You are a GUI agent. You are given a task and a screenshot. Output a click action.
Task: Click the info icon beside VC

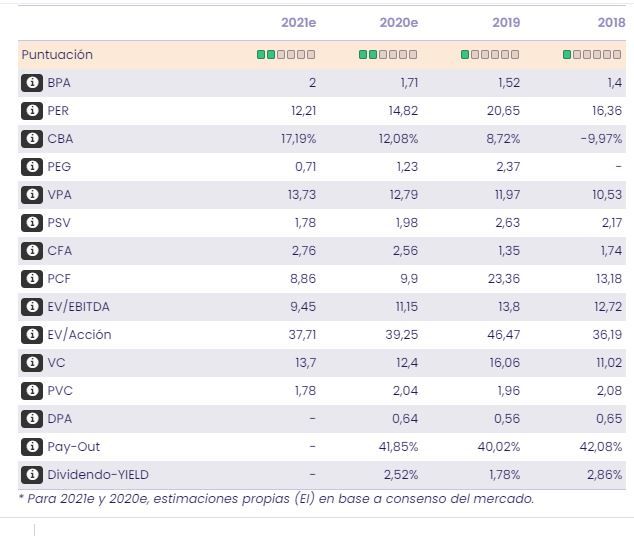pos(32,363)
